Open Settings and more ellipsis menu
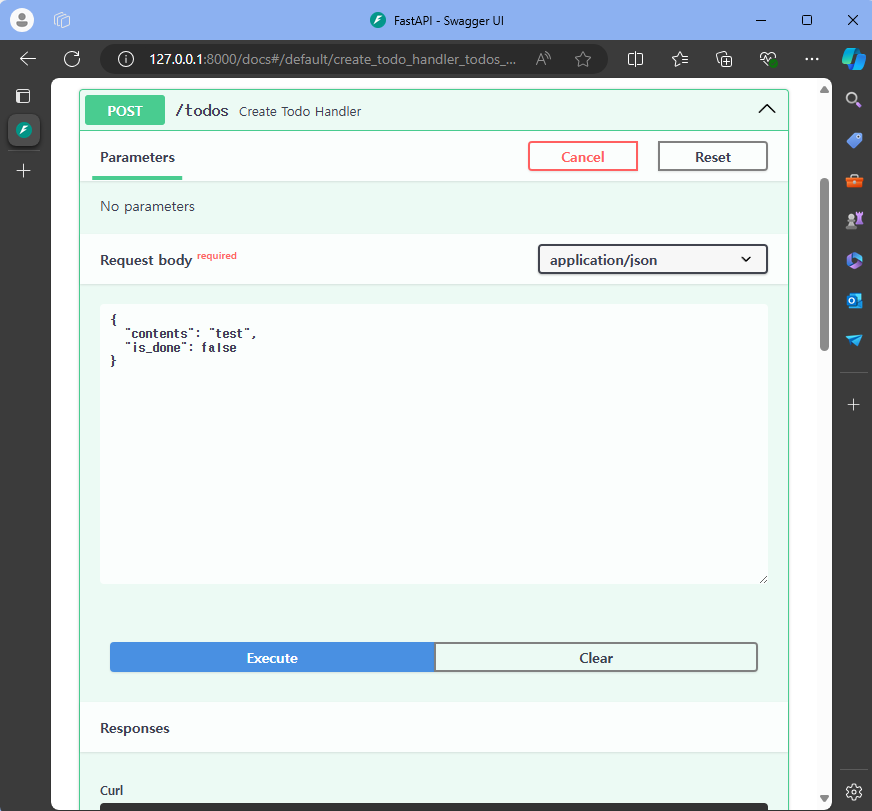 coord(812,59)
